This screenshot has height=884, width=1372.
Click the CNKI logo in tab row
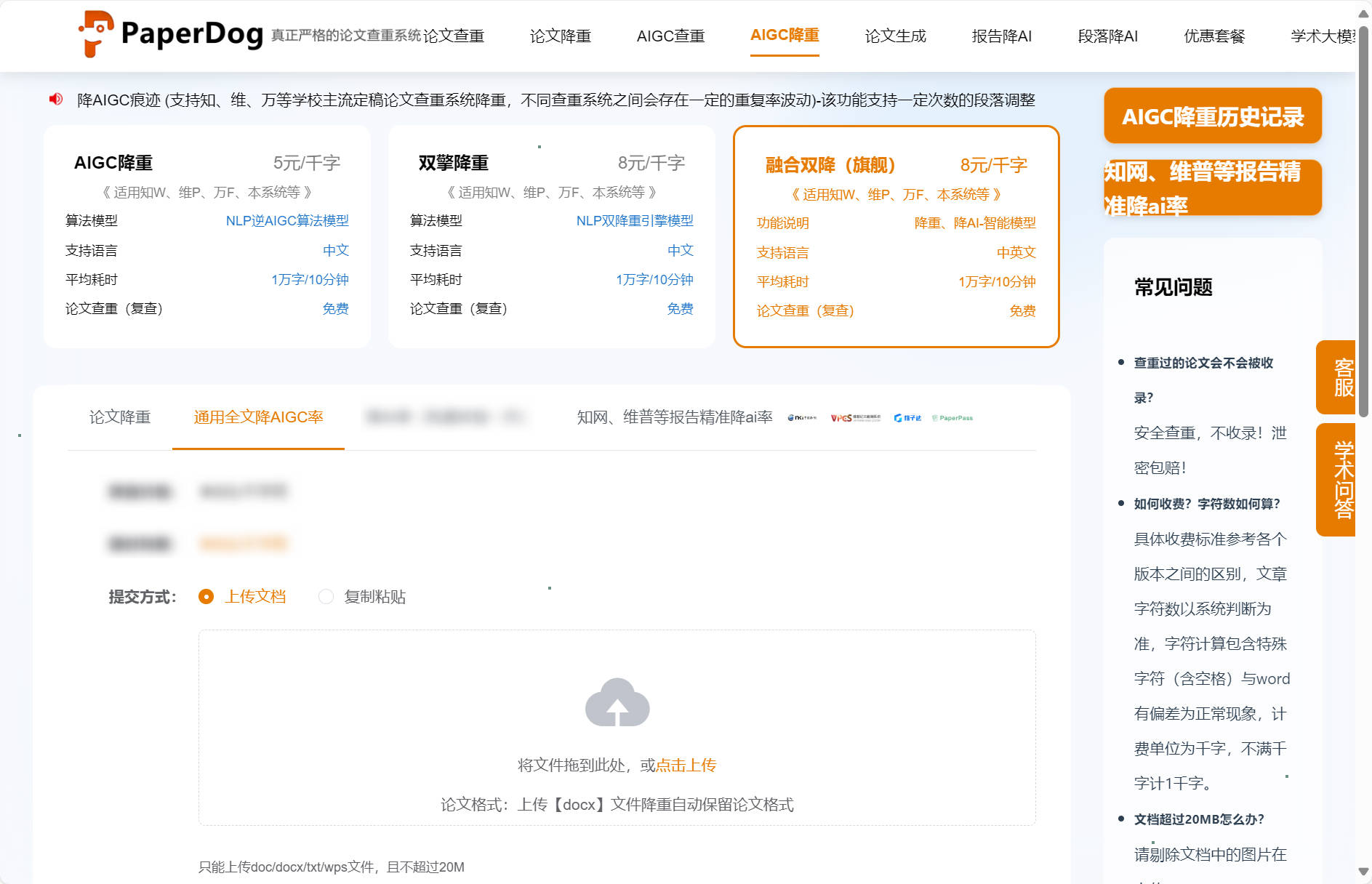tap(802, 418)
